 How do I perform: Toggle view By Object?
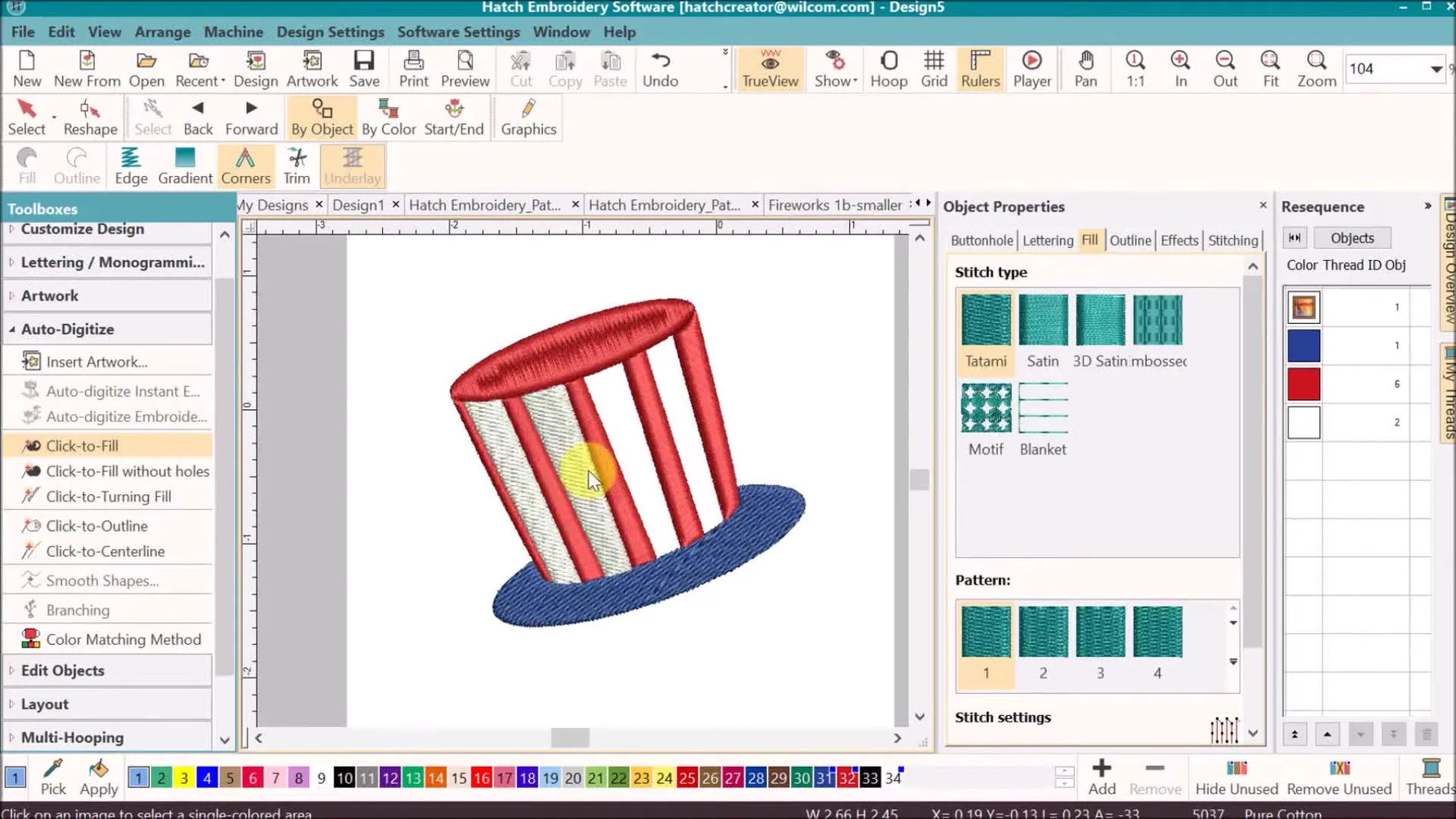coord(321,117)
